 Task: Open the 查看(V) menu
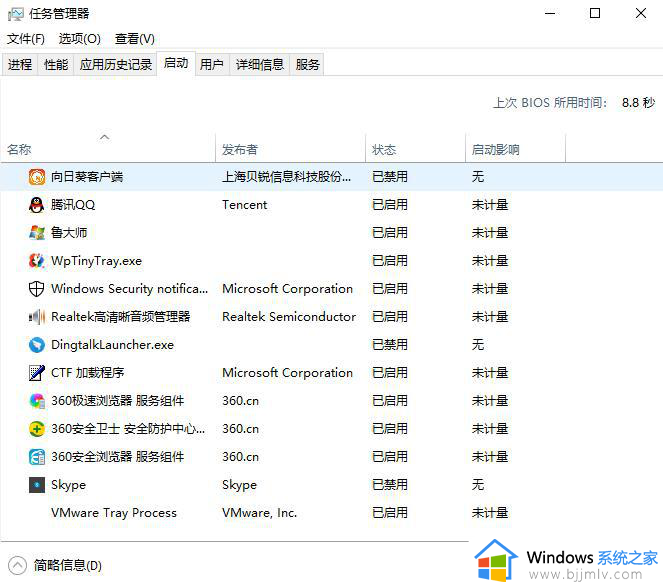point(134,39)
